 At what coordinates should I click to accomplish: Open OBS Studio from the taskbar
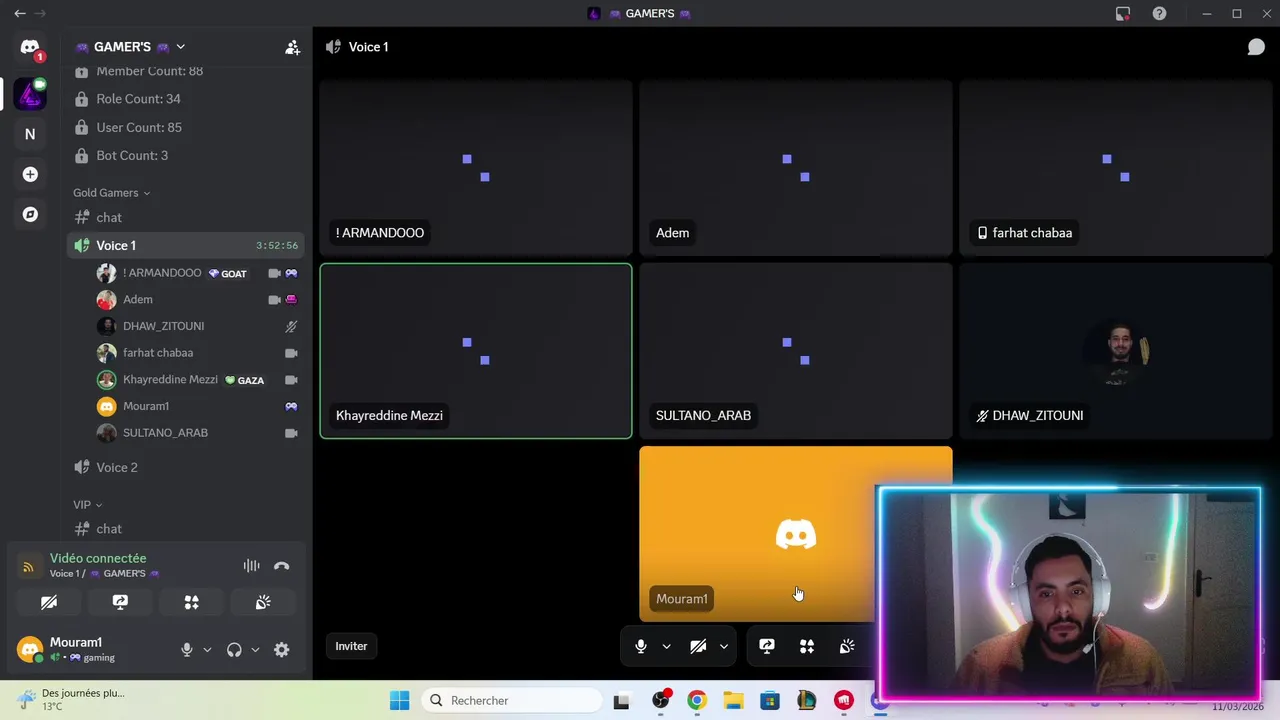660,701
